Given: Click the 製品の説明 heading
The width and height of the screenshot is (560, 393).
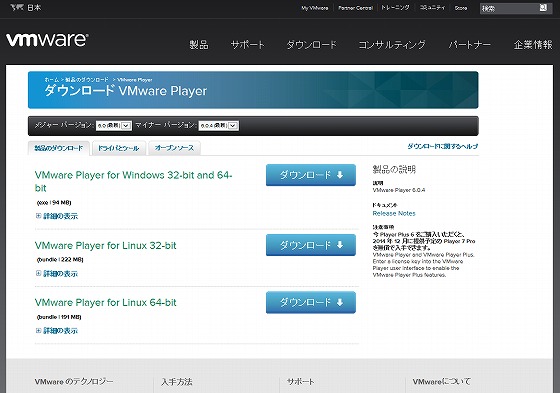Looking at the screenshot, I should tap(394, 169).
